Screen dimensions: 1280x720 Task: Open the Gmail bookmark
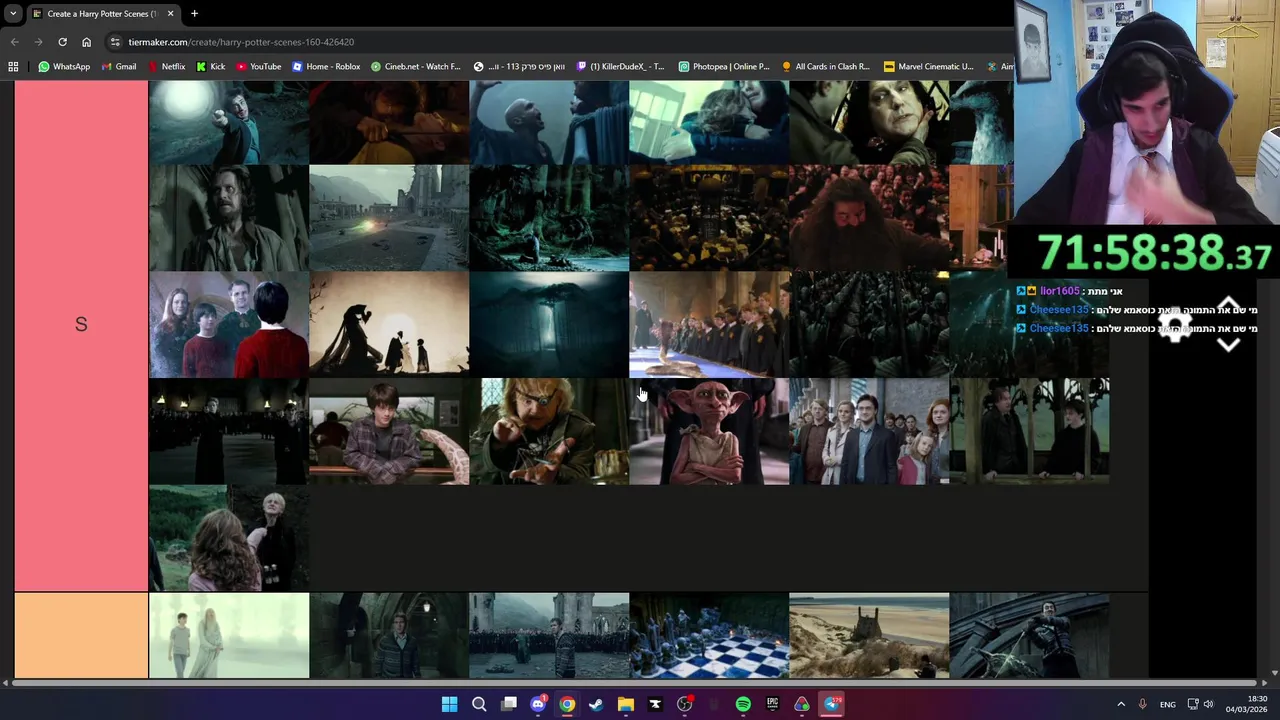pos(119,67)
